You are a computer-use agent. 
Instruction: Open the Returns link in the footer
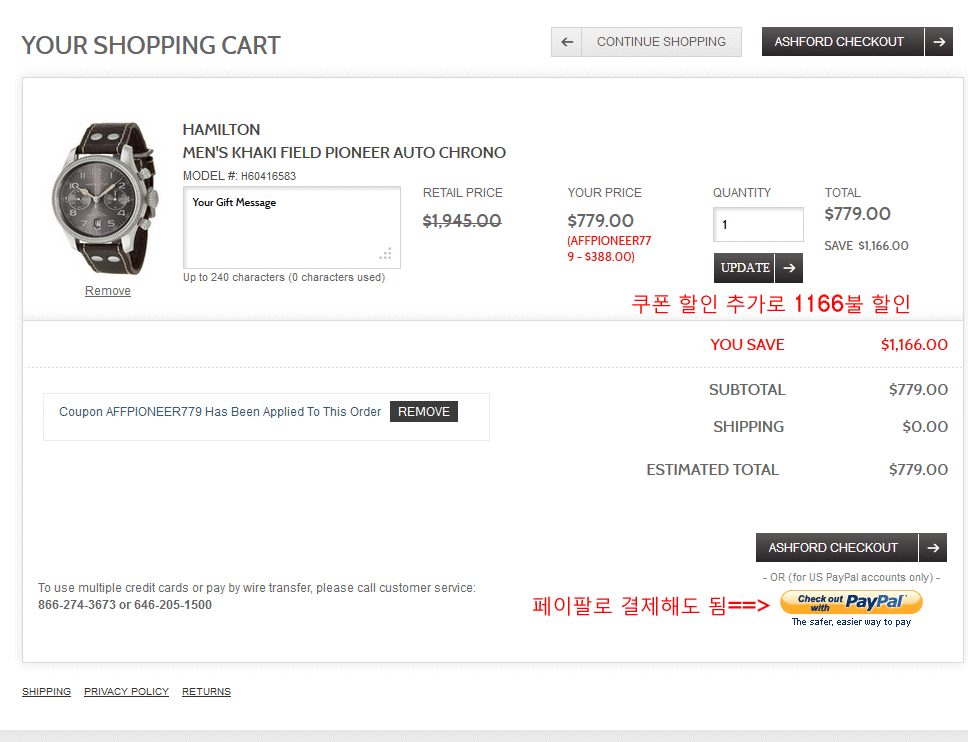[206, 692]
